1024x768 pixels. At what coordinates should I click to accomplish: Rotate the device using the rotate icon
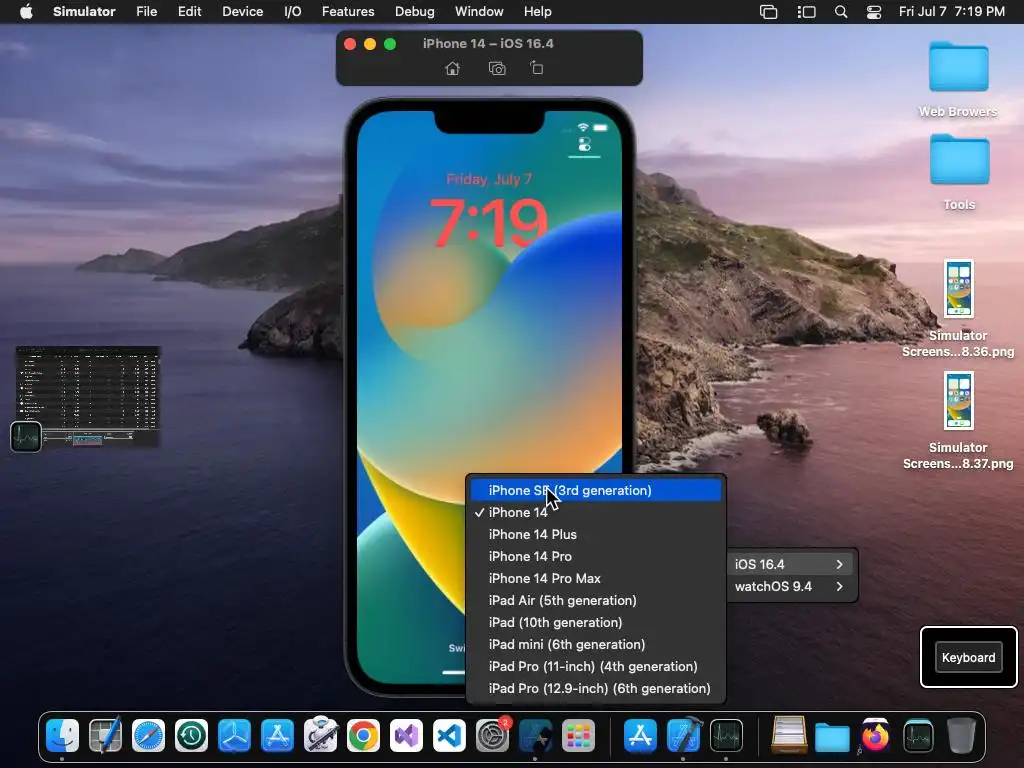(x=537, y=68)
